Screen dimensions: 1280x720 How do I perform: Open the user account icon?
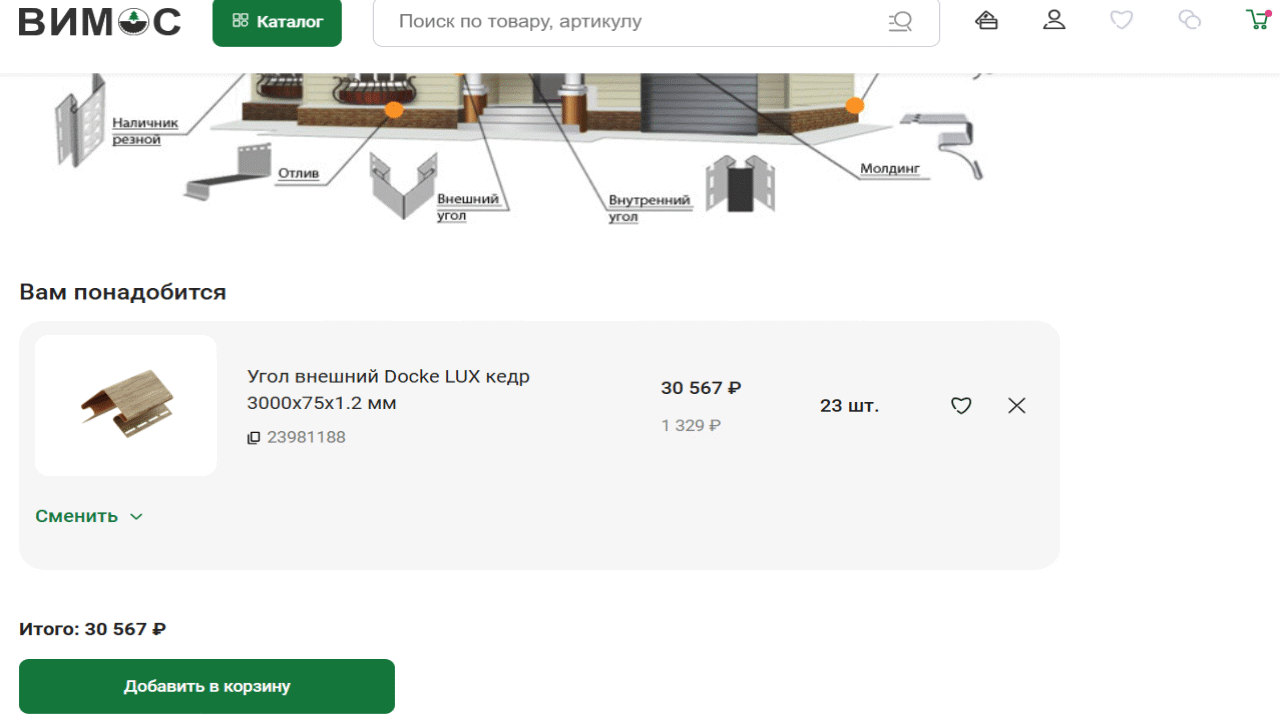coord(1054,20)
